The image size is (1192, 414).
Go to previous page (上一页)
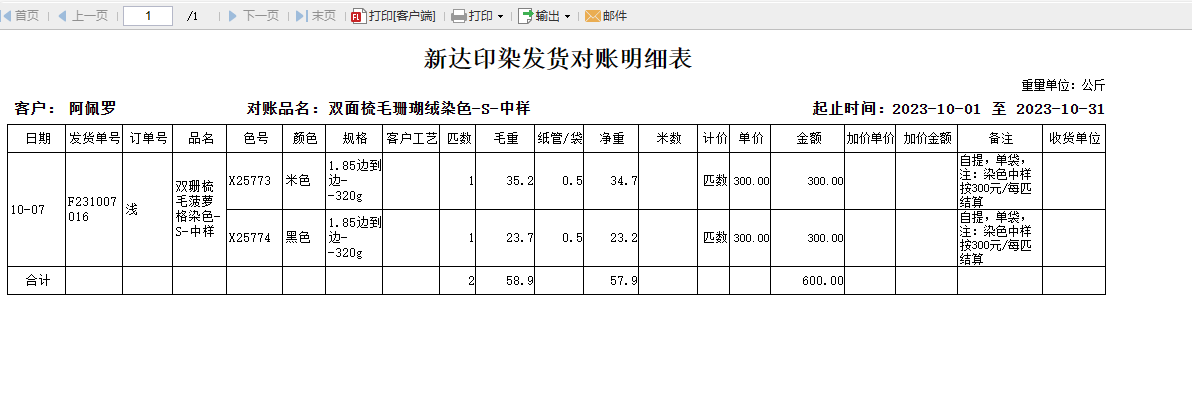click(83, 15)
